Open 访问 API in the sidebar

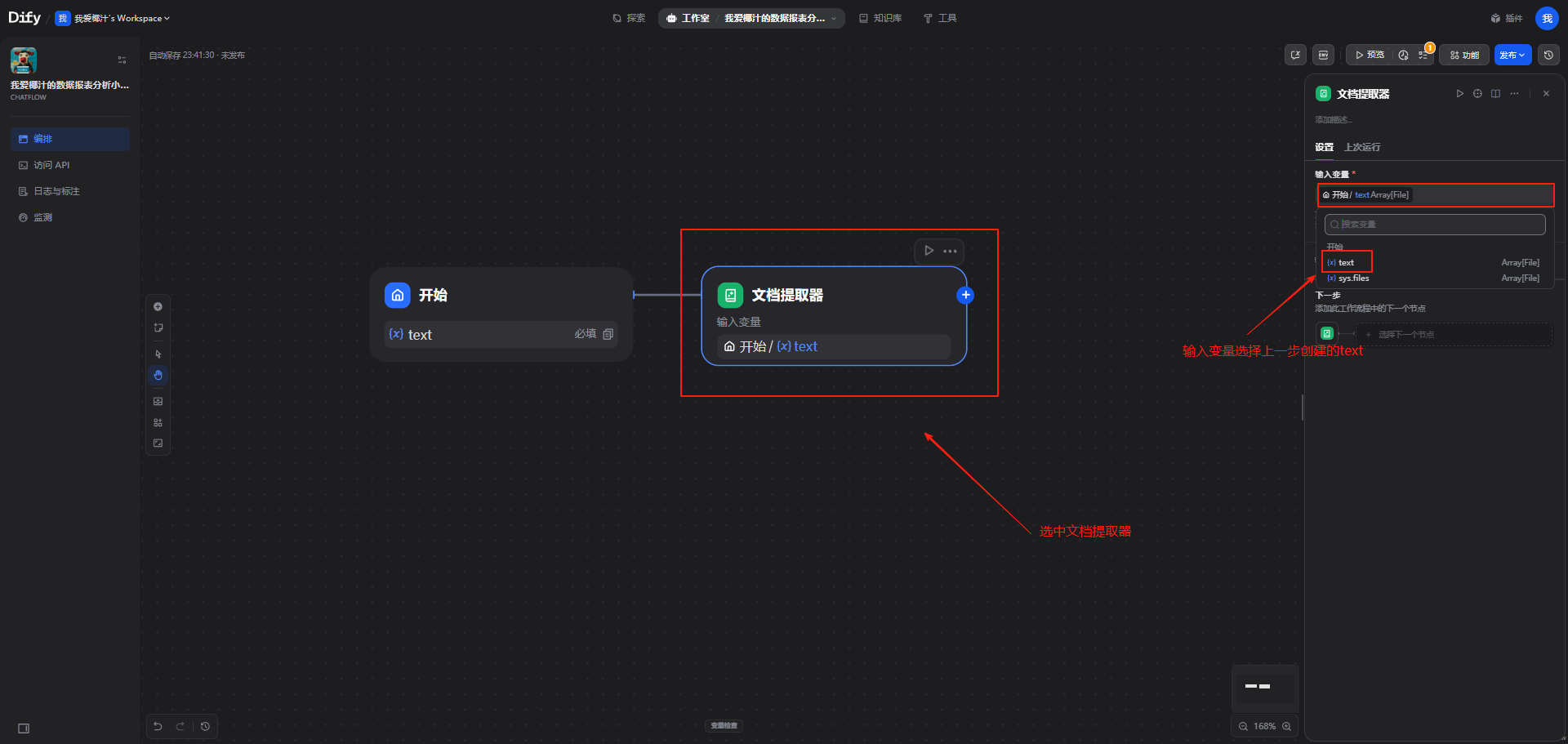70,165
